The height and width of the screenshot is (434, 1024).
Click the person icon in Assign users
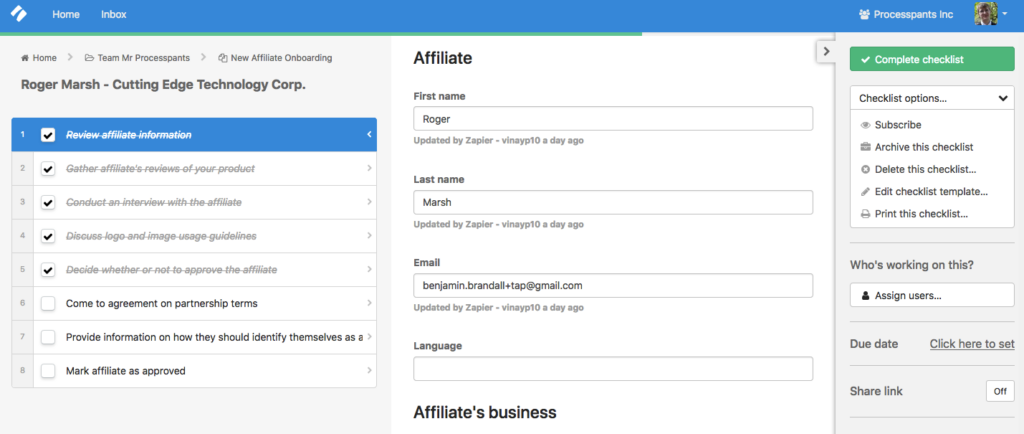point(865,296)
